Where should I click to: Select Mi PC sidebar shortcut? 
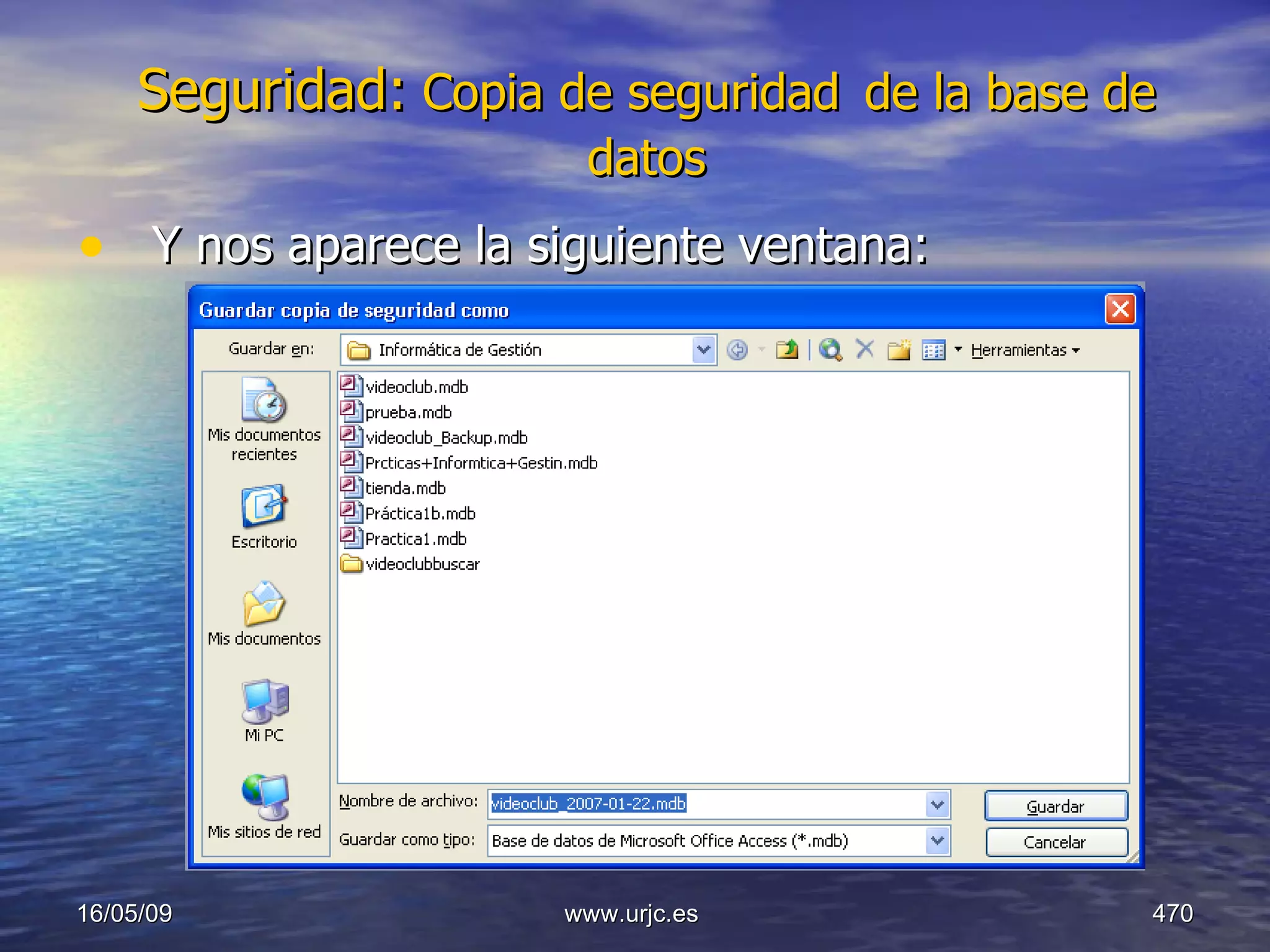[x=264, y=711]
